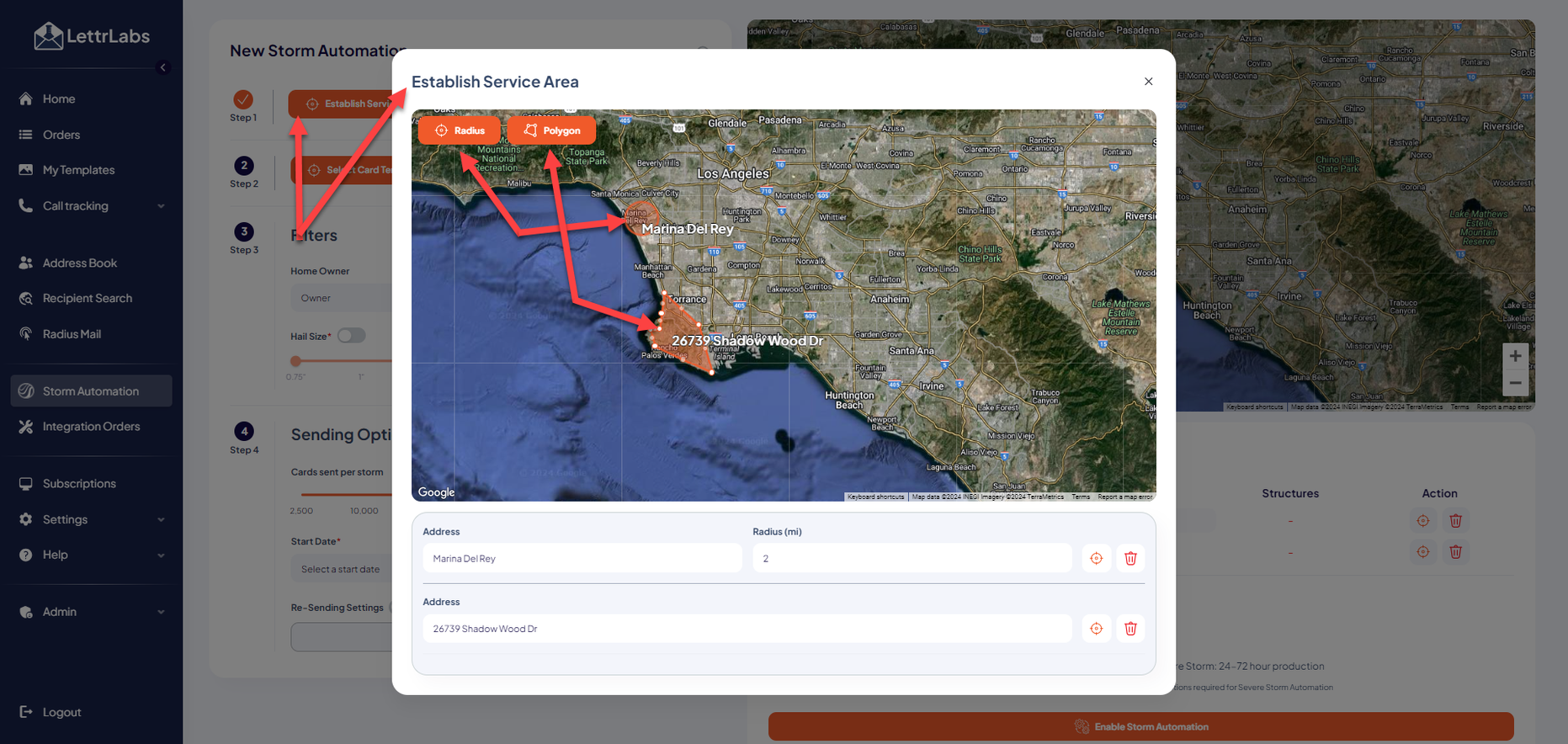Toggle the Hail Size switch
The image size is (1568, 744).
[x=352, y=336]
